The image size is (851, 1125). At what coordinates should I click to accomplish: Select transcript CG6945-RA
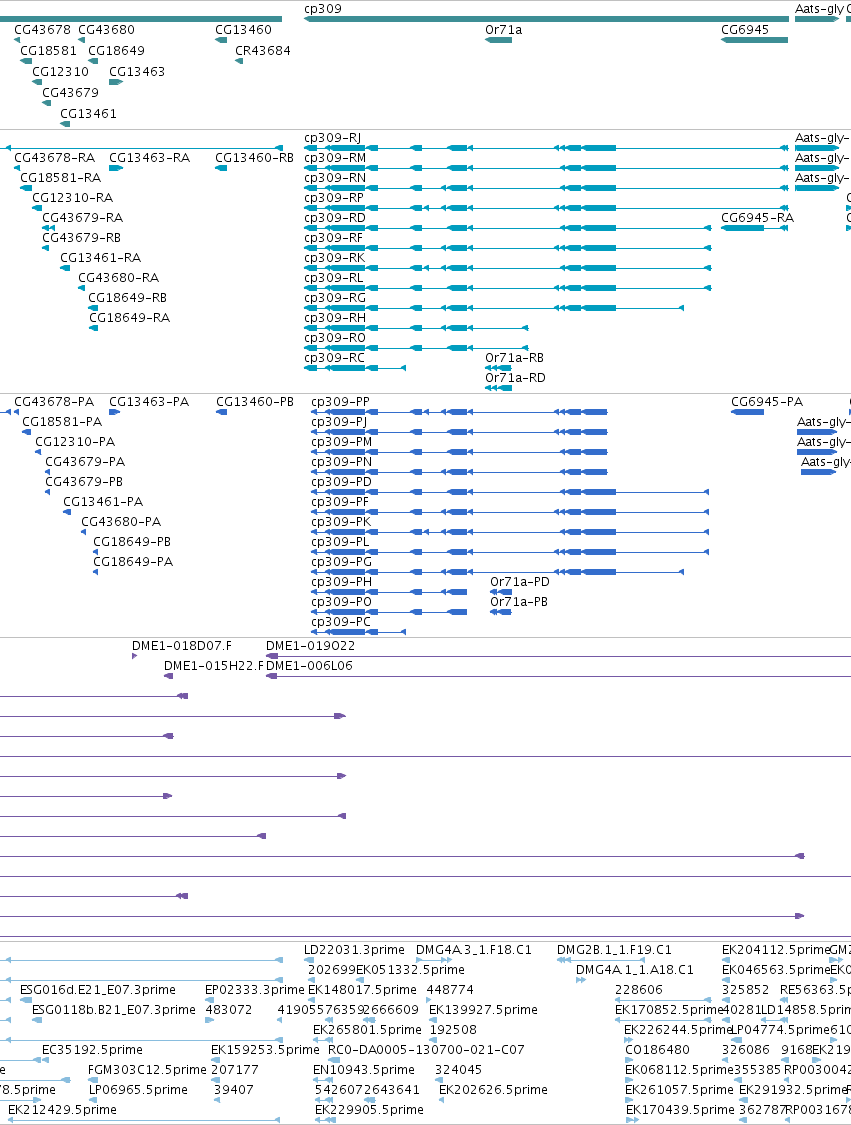point(758,217)
